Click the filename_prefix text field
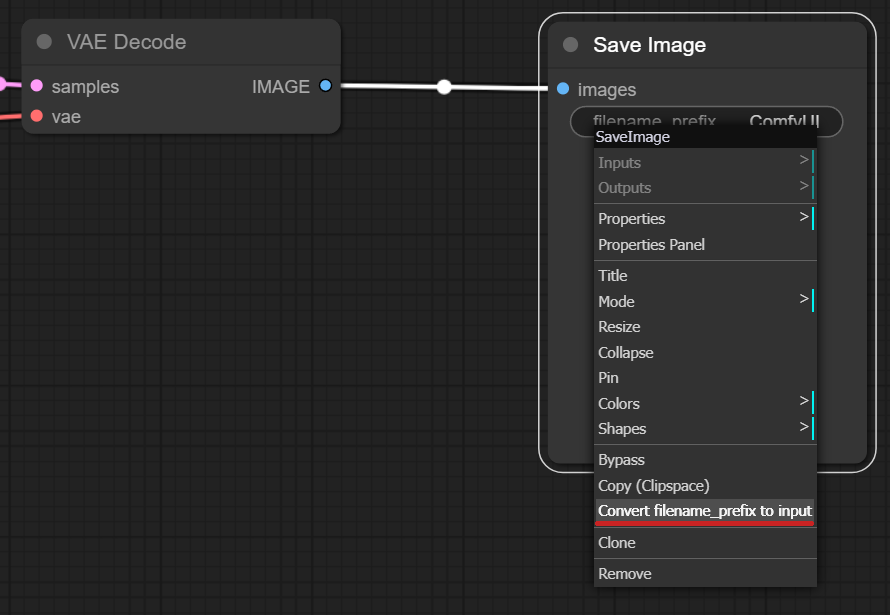890x615 pixels. [x=706, y=120]
